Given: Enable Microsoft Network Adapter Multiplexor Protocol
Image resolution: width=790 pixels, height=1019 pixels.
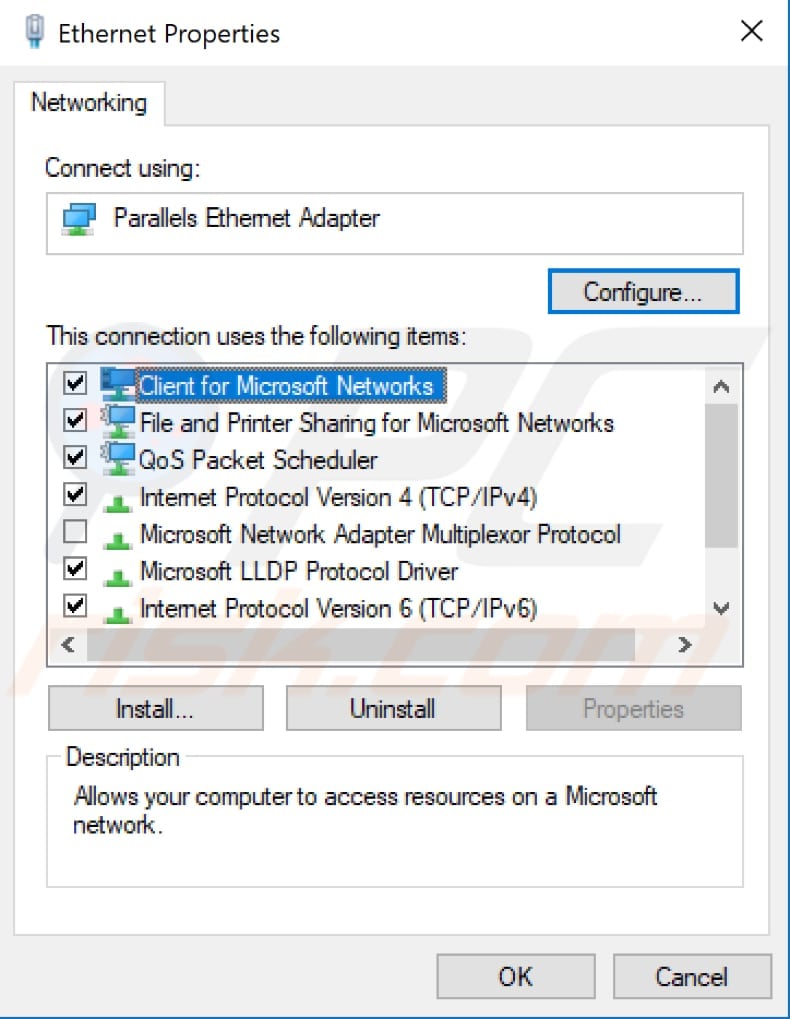Looking at the screenshot, I should (x=75, y=533).
